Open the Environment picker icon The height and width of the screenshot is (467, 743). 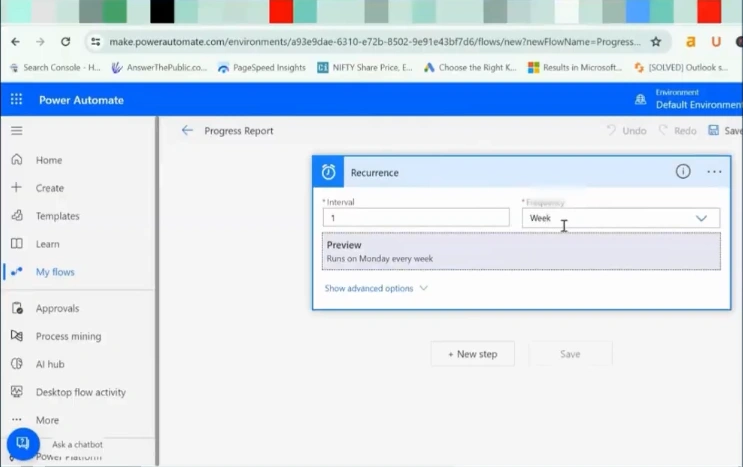[x=640, y=99]
